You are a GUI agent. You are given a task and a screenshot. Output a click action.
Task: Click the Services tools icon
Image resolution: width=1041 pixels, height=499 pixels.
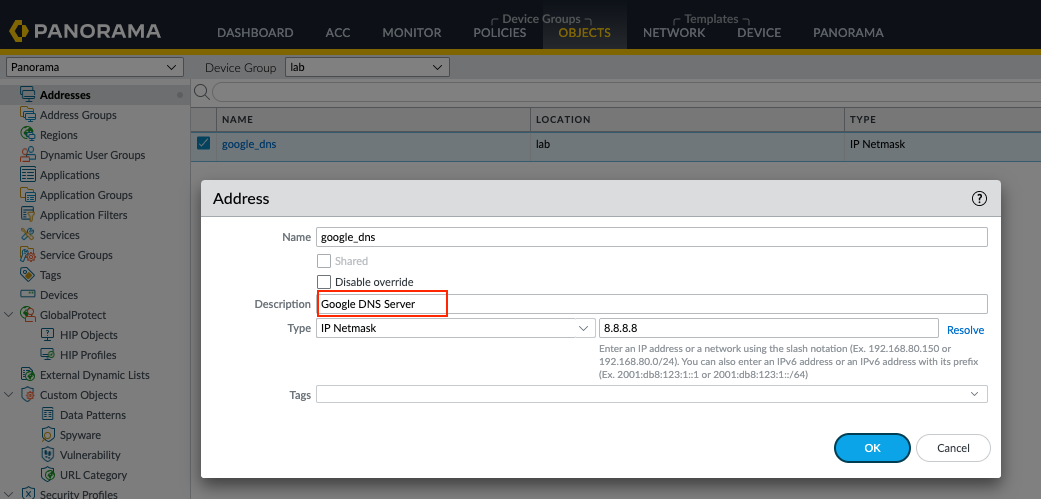coord(28,234)
